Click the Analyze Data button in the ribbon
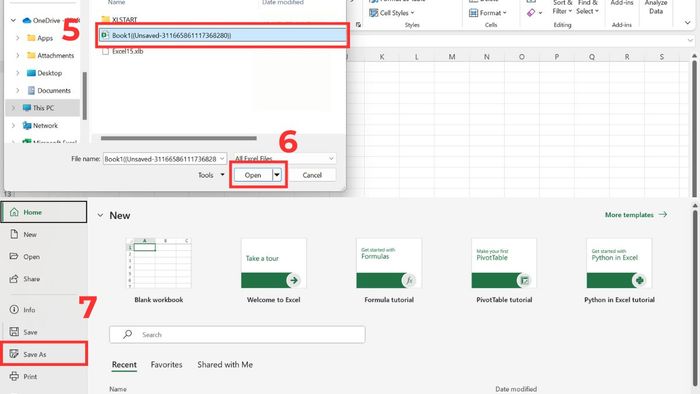 click(656, 7)
